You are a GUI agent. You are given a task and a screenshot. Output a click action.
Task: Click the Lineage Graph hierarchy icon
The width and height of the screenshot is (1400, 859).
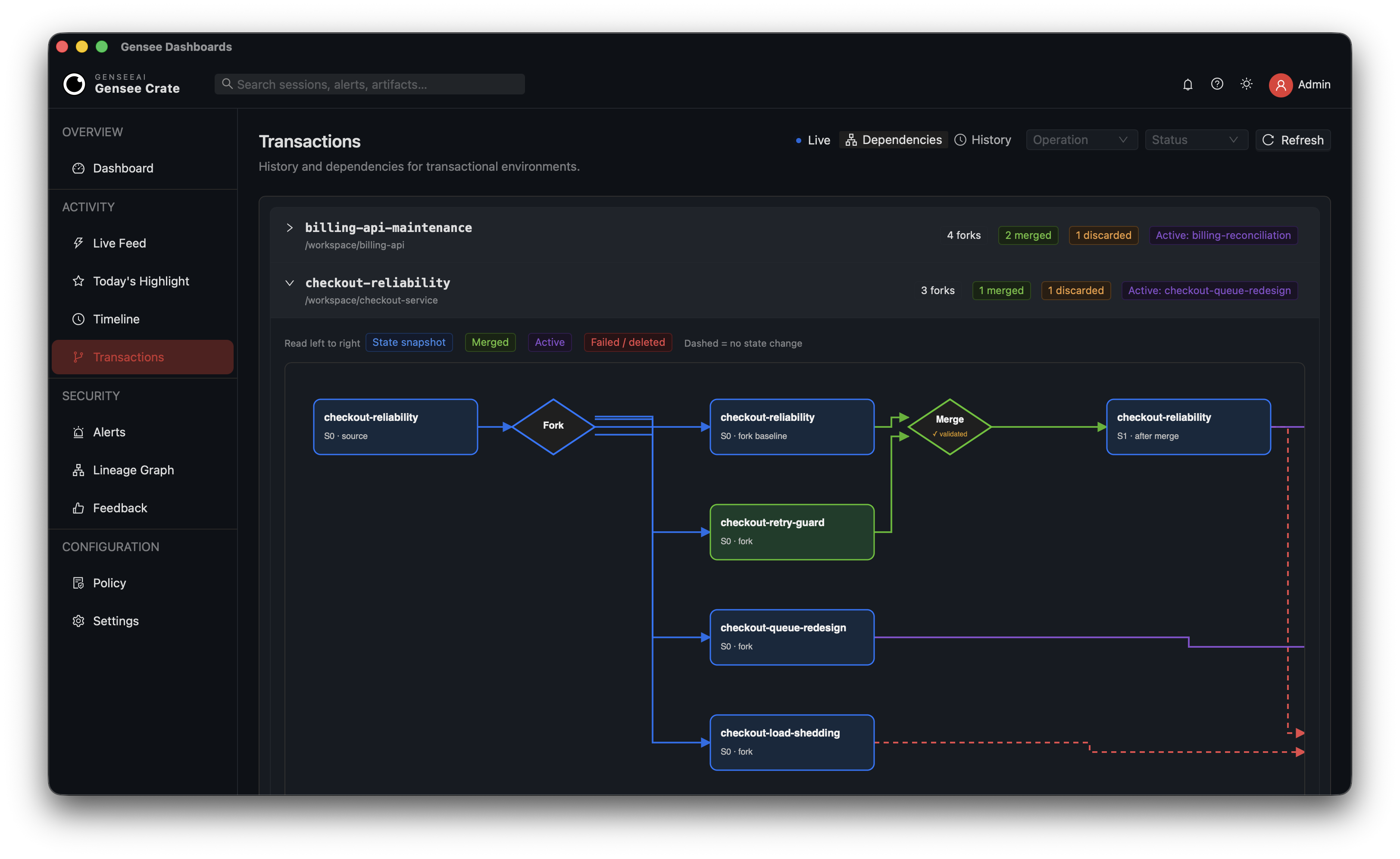pos(78,470)
